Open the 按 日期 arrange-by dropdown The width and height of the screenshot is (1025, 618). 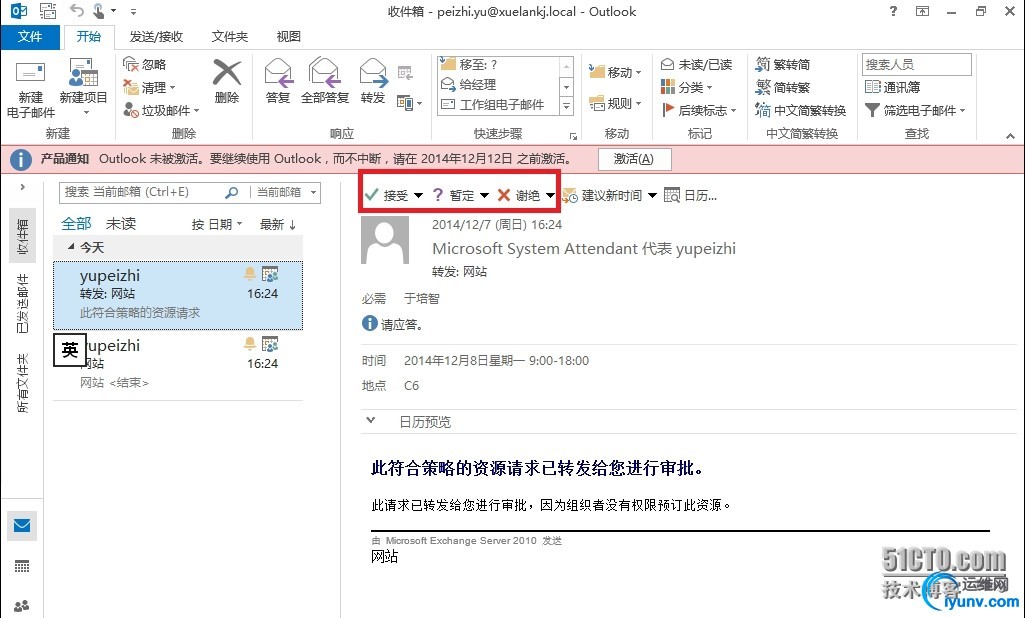tap(216, 224)
